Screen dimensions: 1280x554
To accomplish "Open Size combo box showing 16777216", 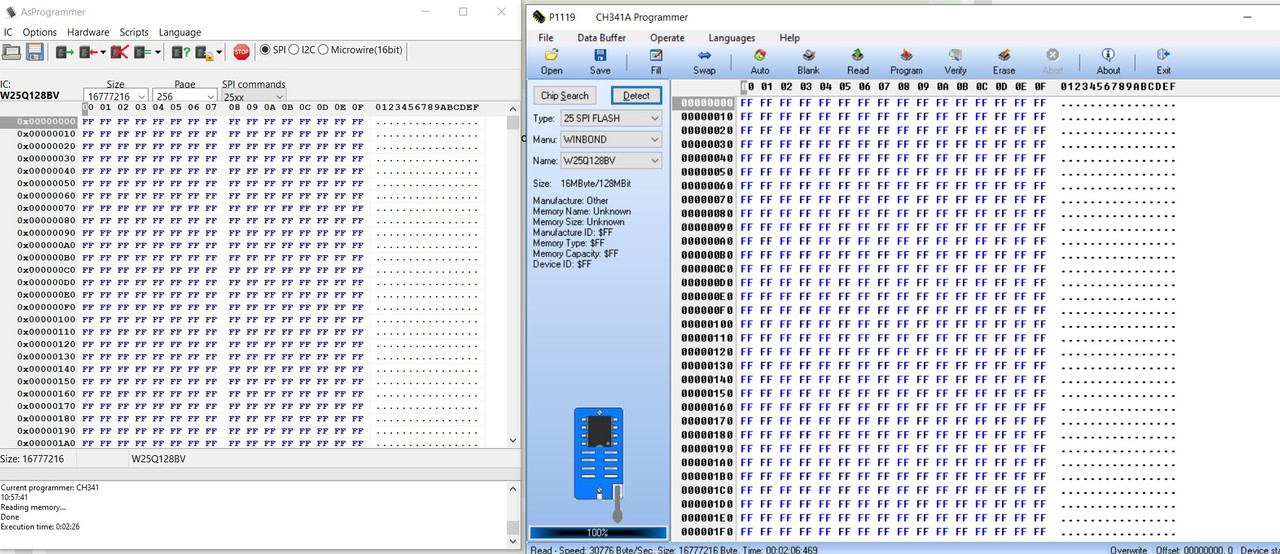I will click(x=115, y=97).
